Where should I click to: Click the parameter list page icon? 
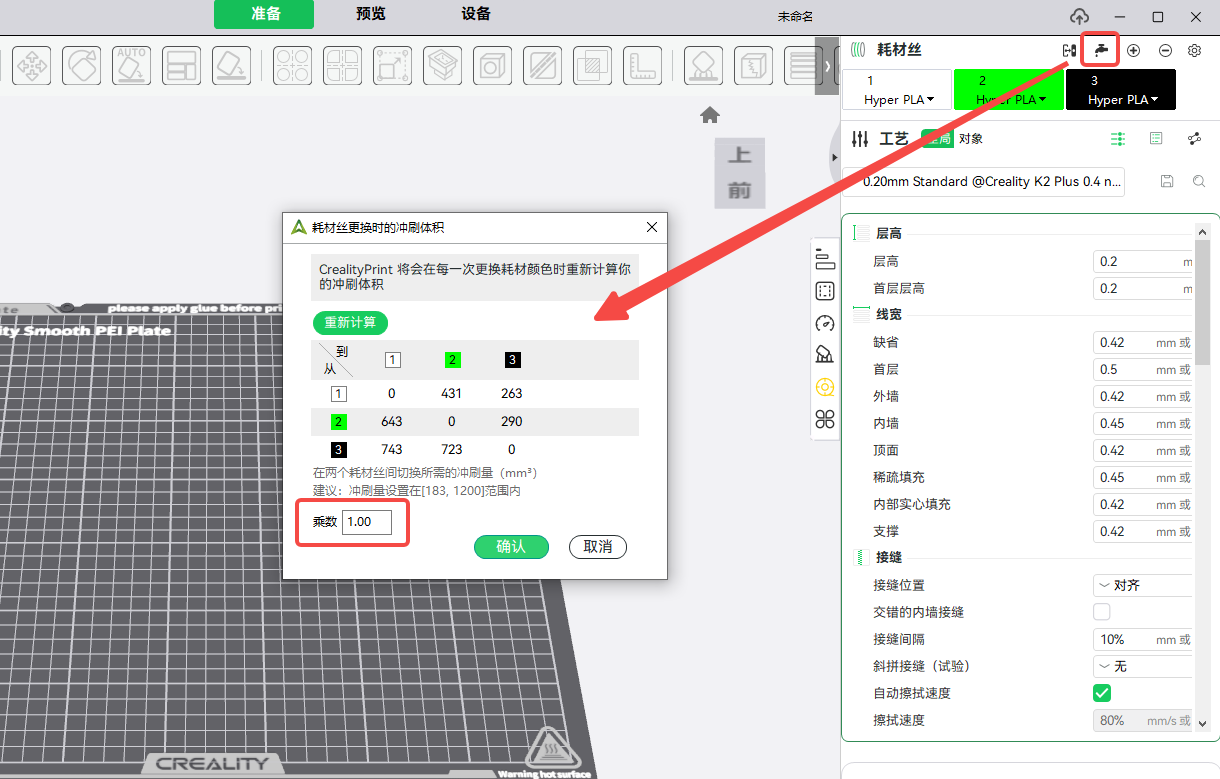coord(1156,139)
